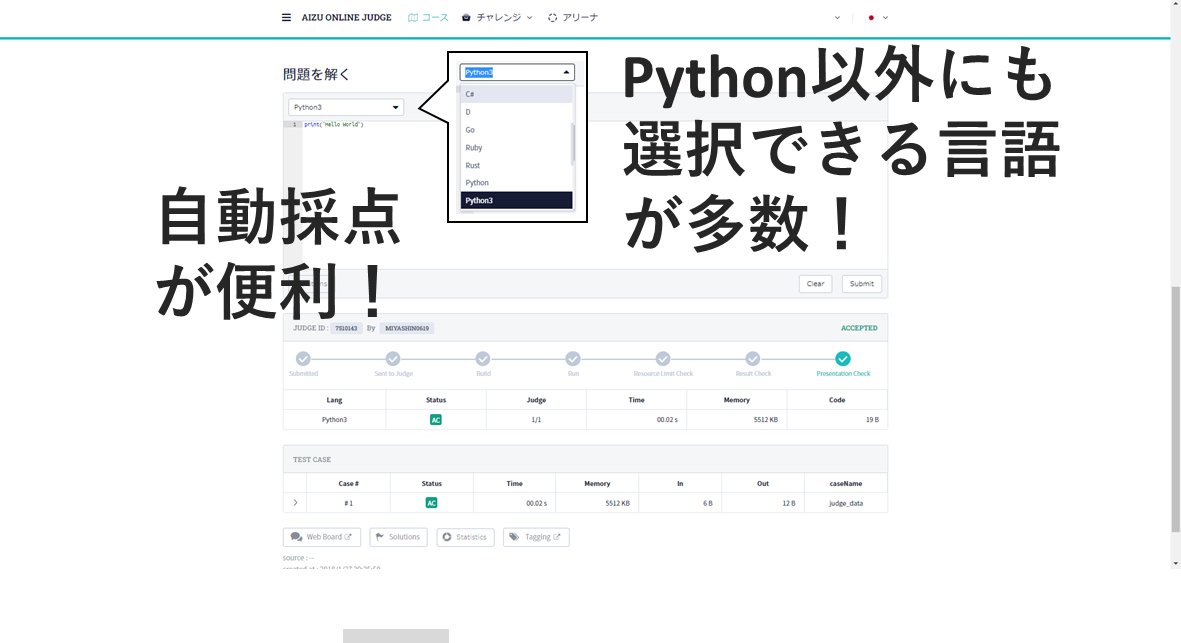Open the Python3 language dropdown above editor
Image resolution: width=1181 pixels, height=643 pixels.
[x=346, y=107]
